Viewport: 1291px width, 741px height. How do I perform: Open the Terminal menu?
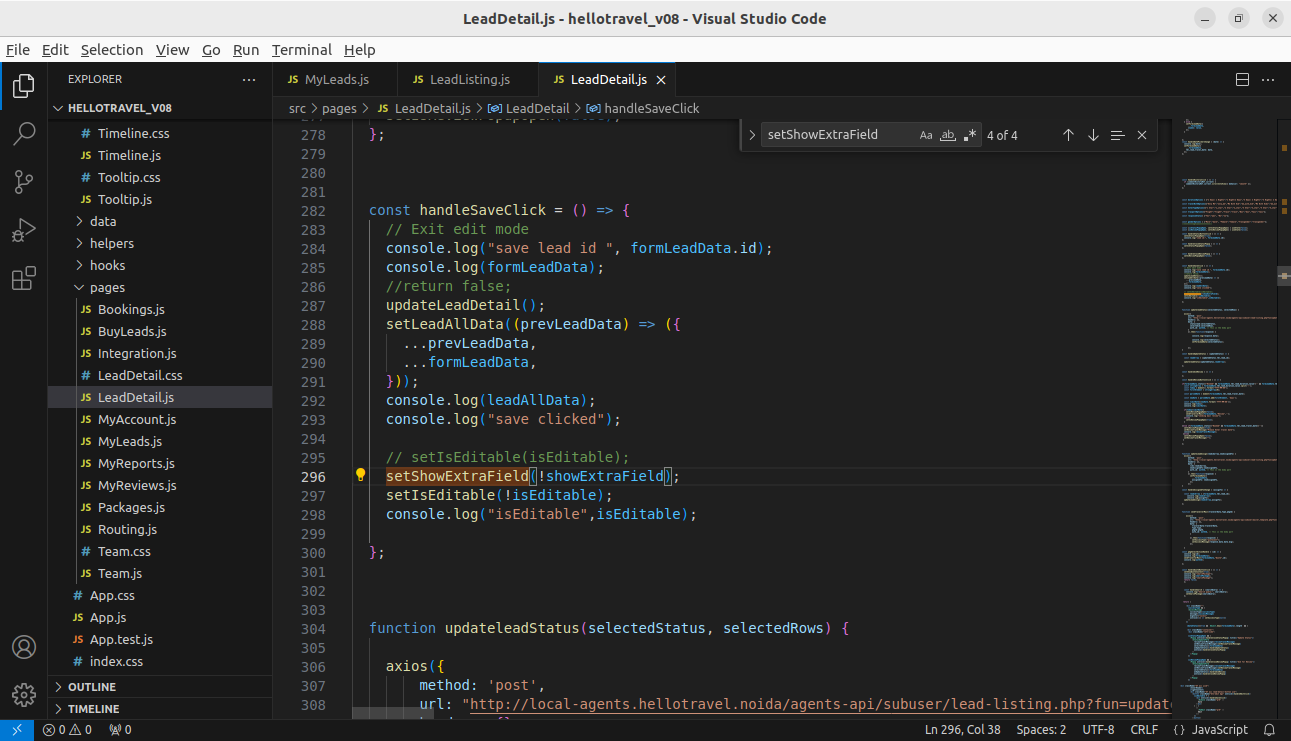coord(301,50)
